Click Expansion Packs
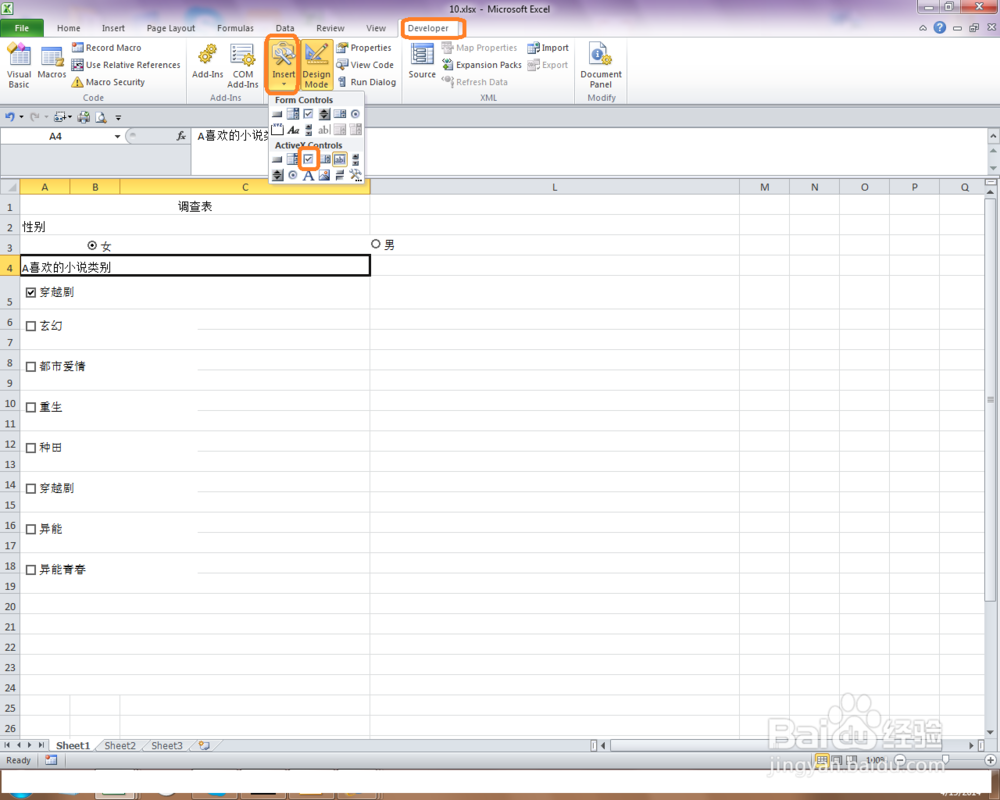 pyautogui.click(x=482, y=65)
